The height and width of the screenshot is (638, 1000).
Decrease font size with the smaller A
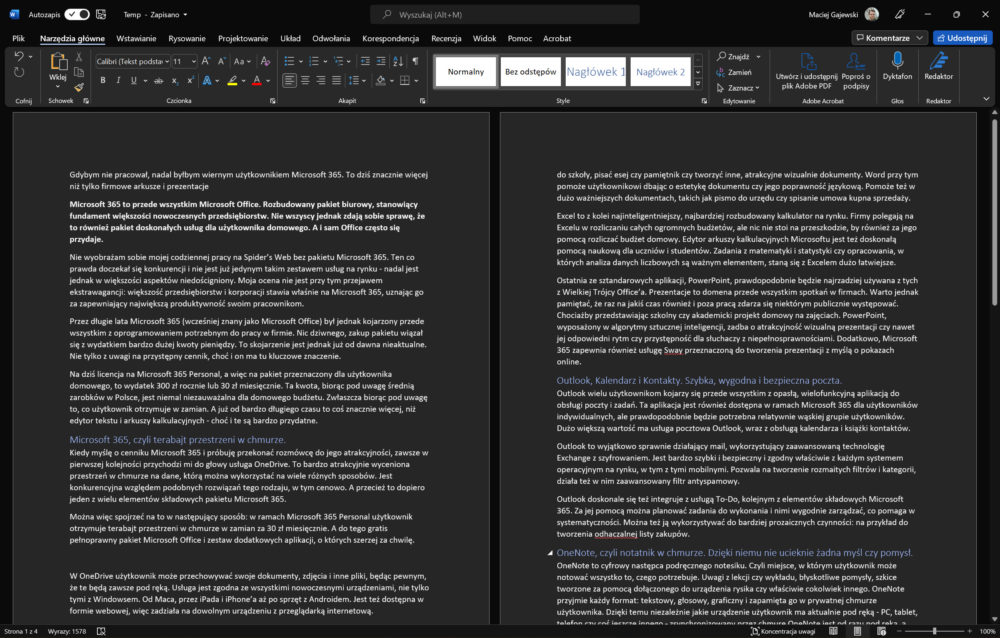pyautogui.click(x=221, y=61)
